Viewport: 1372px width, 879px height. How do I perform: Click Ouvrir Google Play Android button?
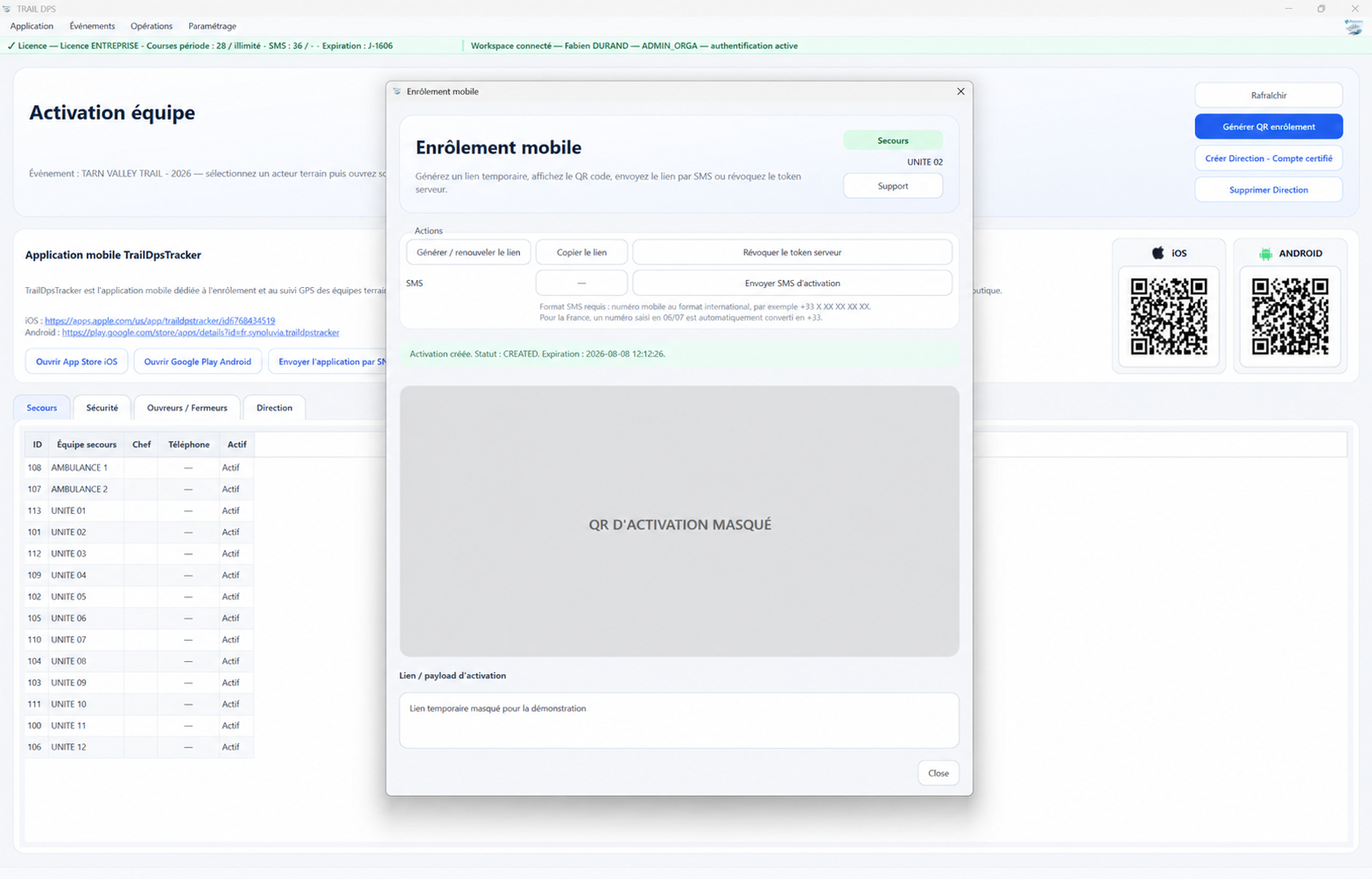pos(198,362)
